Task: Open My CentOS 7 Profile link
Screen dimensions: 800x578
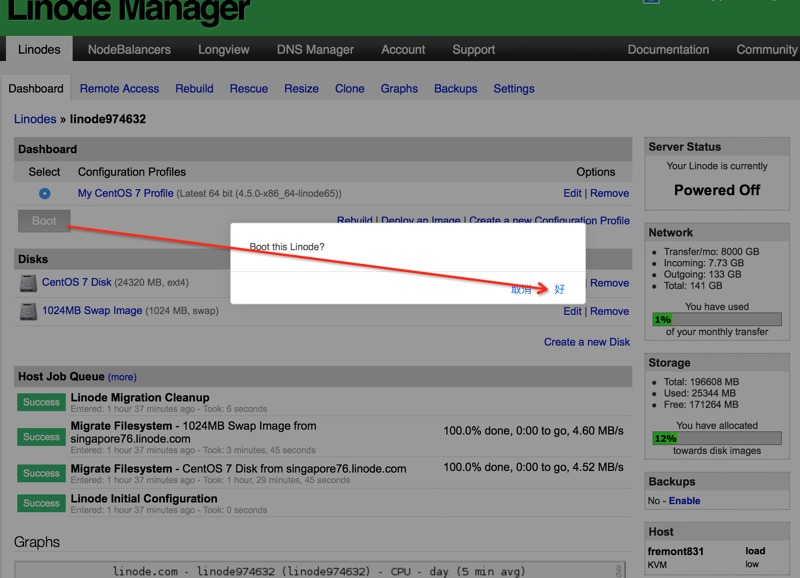Action: [x=126, y=193]
